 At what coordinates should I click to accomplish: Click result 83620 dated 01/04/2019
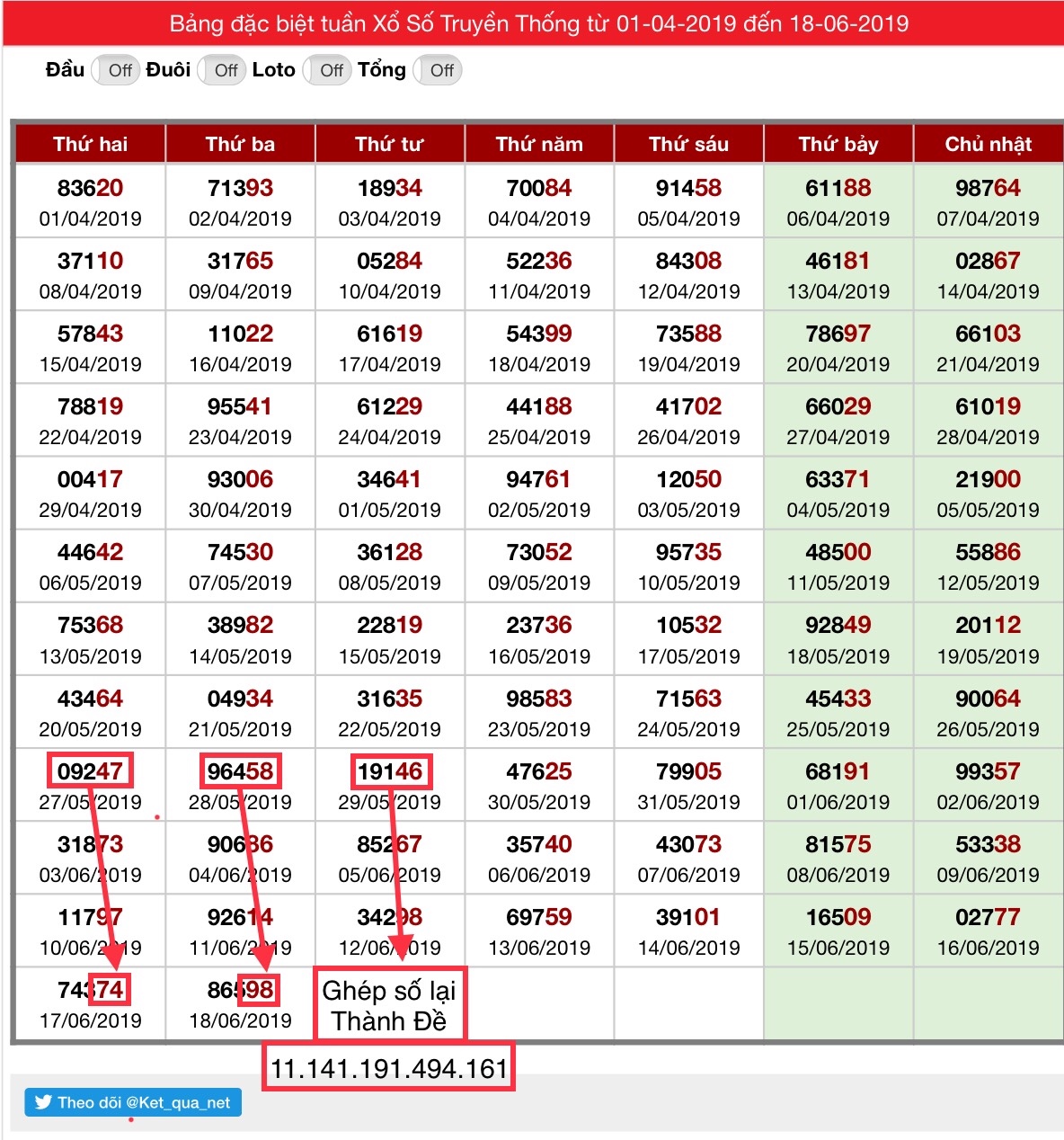click(90, 188)
